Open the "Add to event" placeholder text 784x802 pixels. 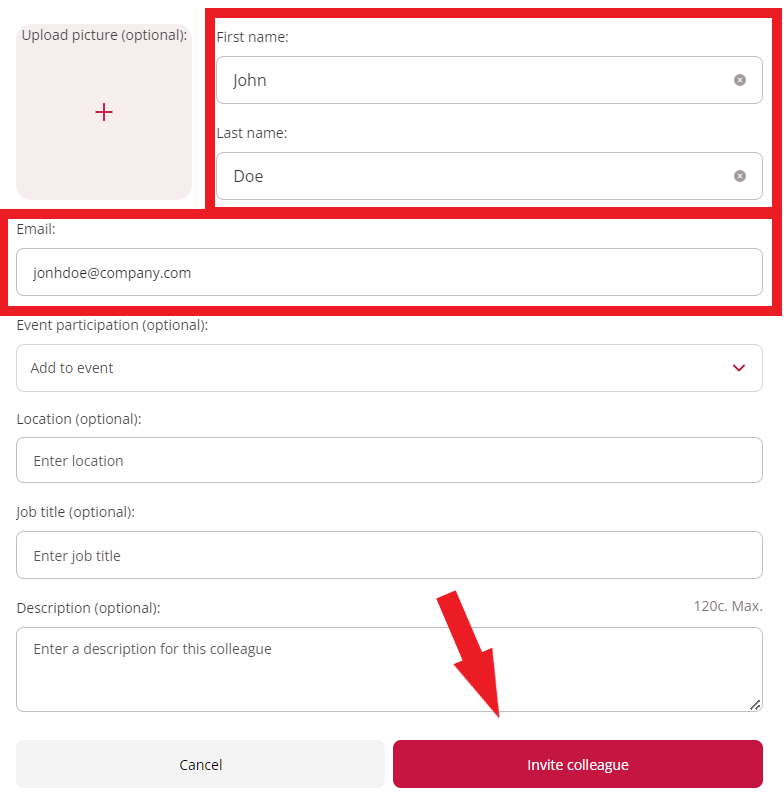(x=72, y=368)
